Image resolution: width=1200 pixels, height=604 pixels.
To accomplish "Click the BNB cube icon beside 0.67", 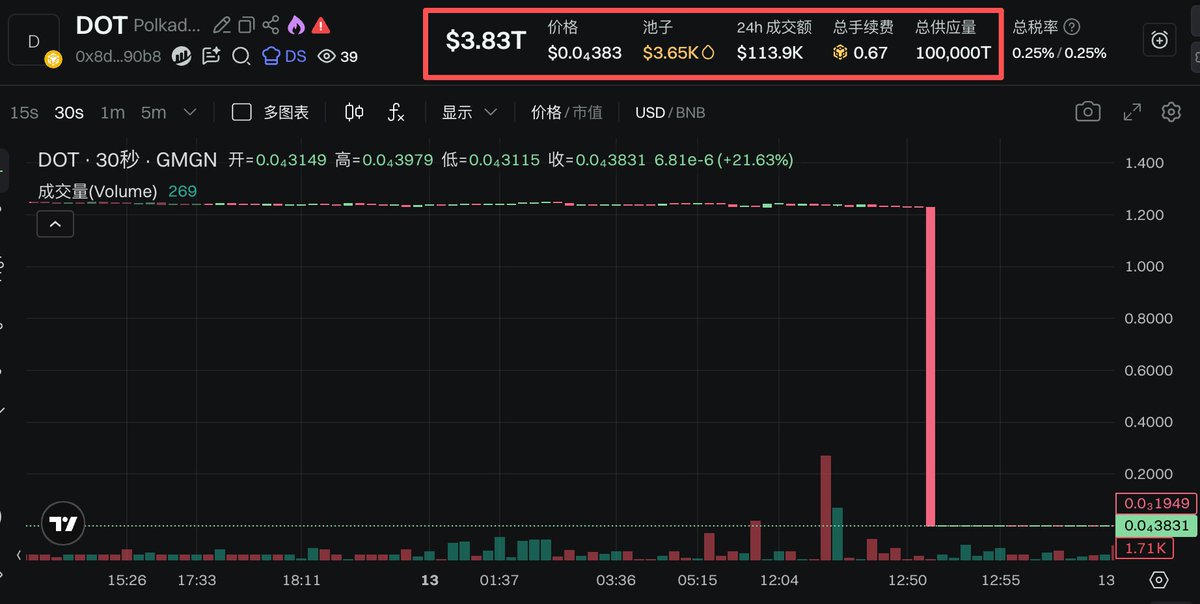I will [x=841, y=52].
